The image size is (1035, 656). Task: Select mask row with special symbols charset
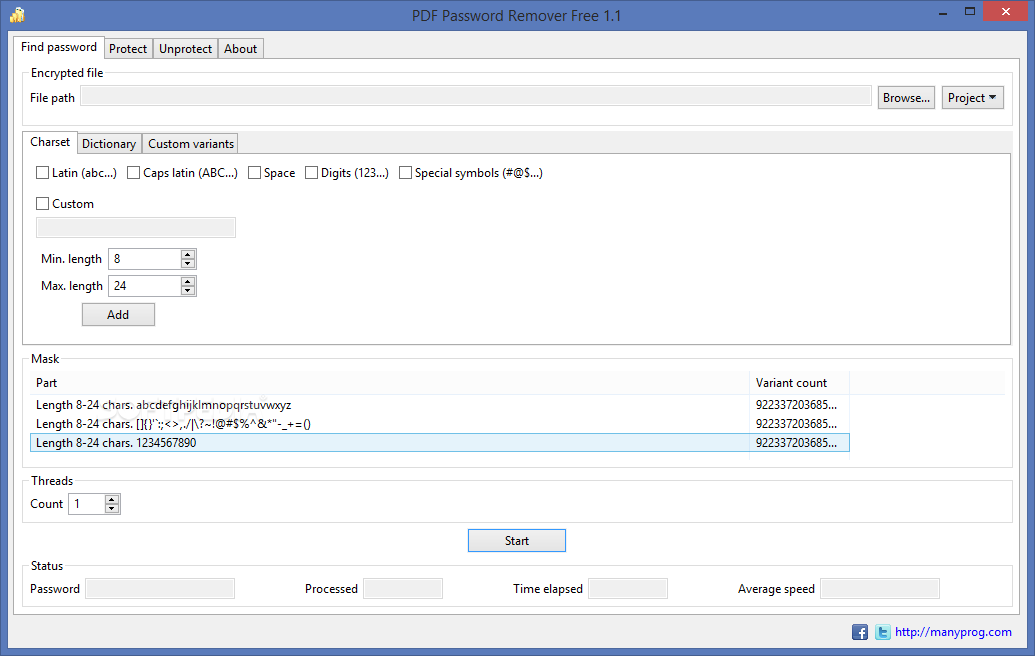click(440, 424)
